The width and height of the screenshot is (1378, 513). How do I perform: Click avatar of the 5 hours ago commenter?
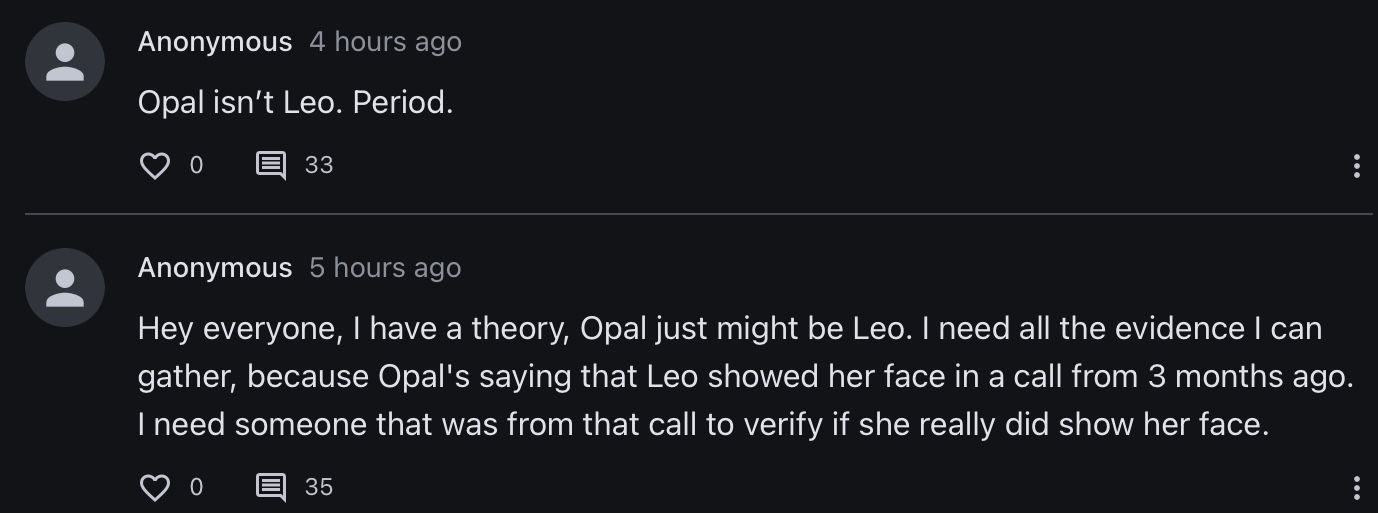click(x=65, y=288)
